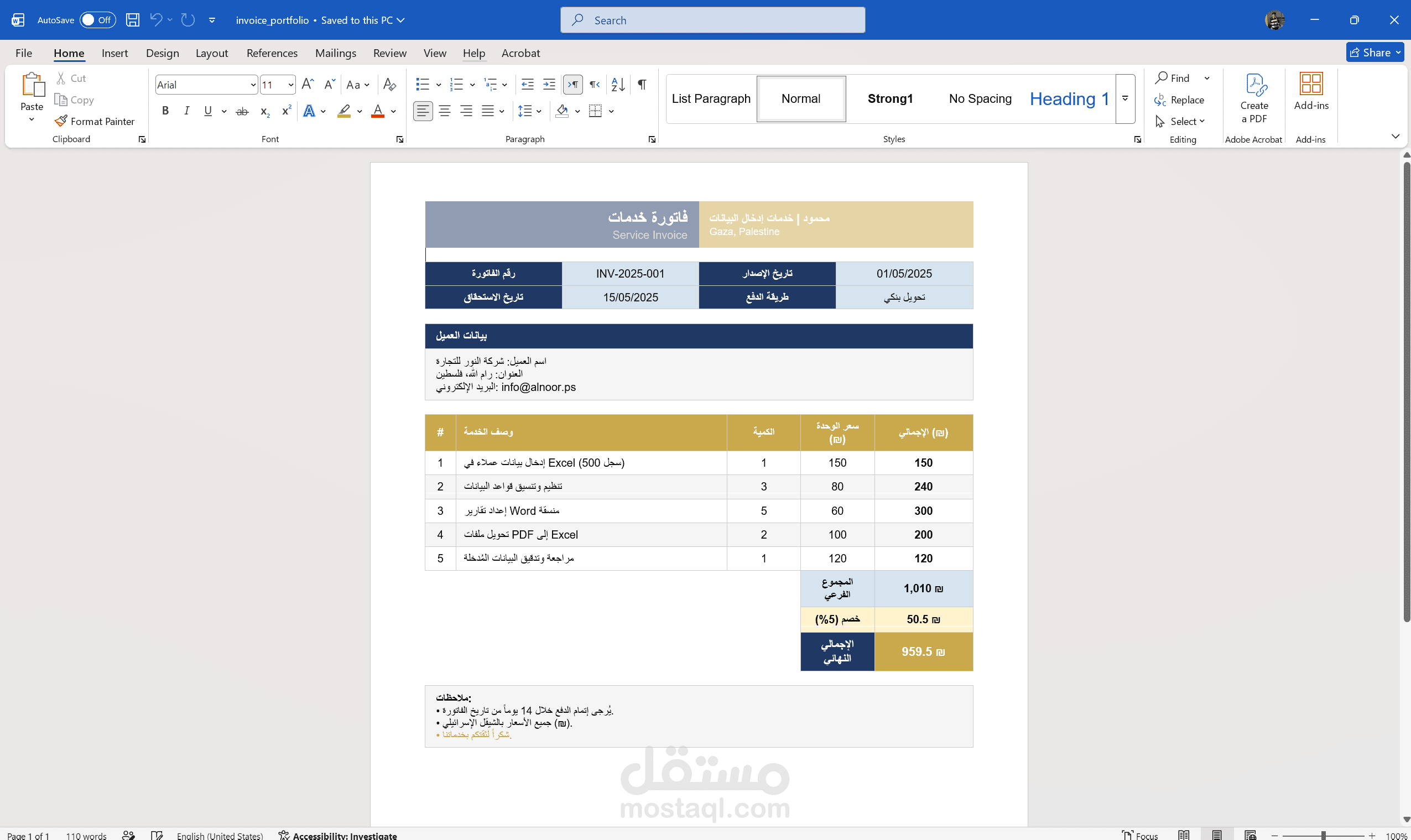This screenshot has height=840, width=1411.
Task: Center align the paragraph
Action: tap(445, 111)
